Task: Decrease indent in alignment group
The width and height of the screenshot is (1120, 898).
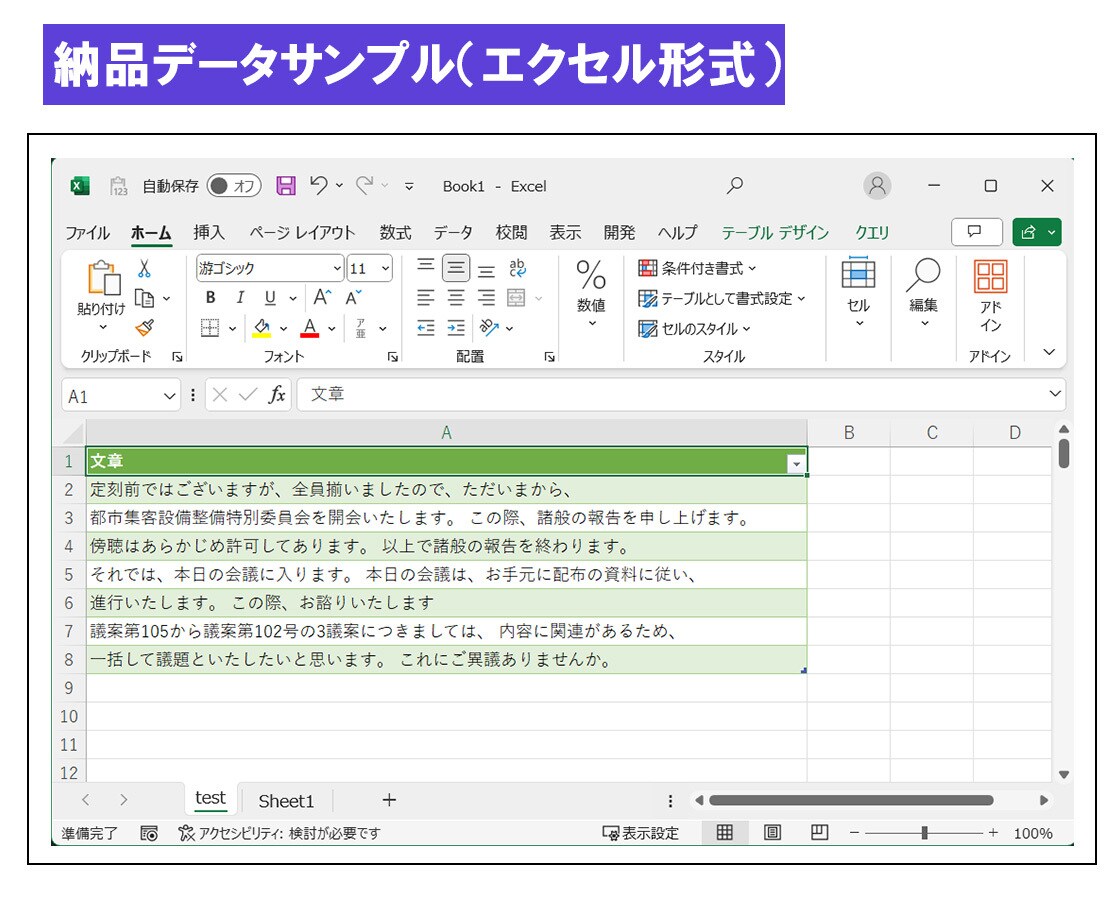Action: [x=426, y=328]
